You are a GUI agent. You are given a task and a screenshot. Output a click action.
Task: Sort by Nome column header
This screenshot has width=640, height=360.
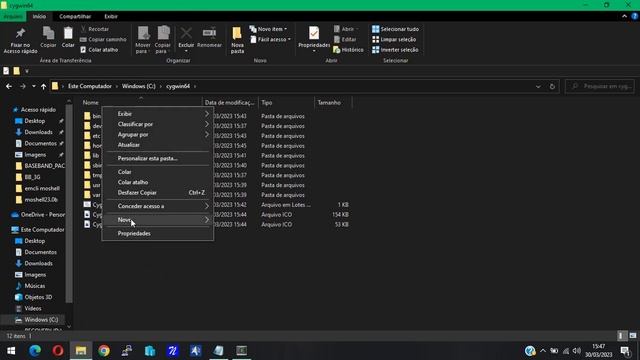click(x=141, y=102)
